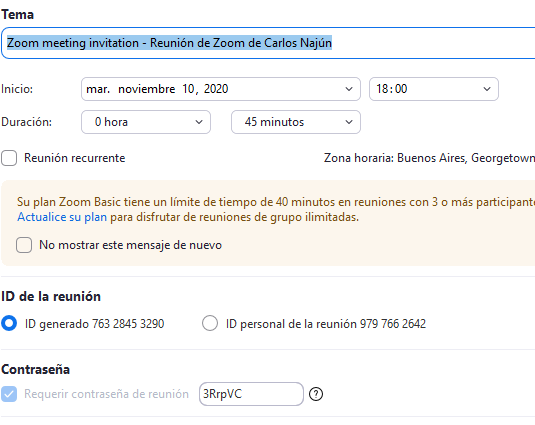Open the 18:00 start time dropdown
Screen dimensions: 535x425
click(434, 89)
